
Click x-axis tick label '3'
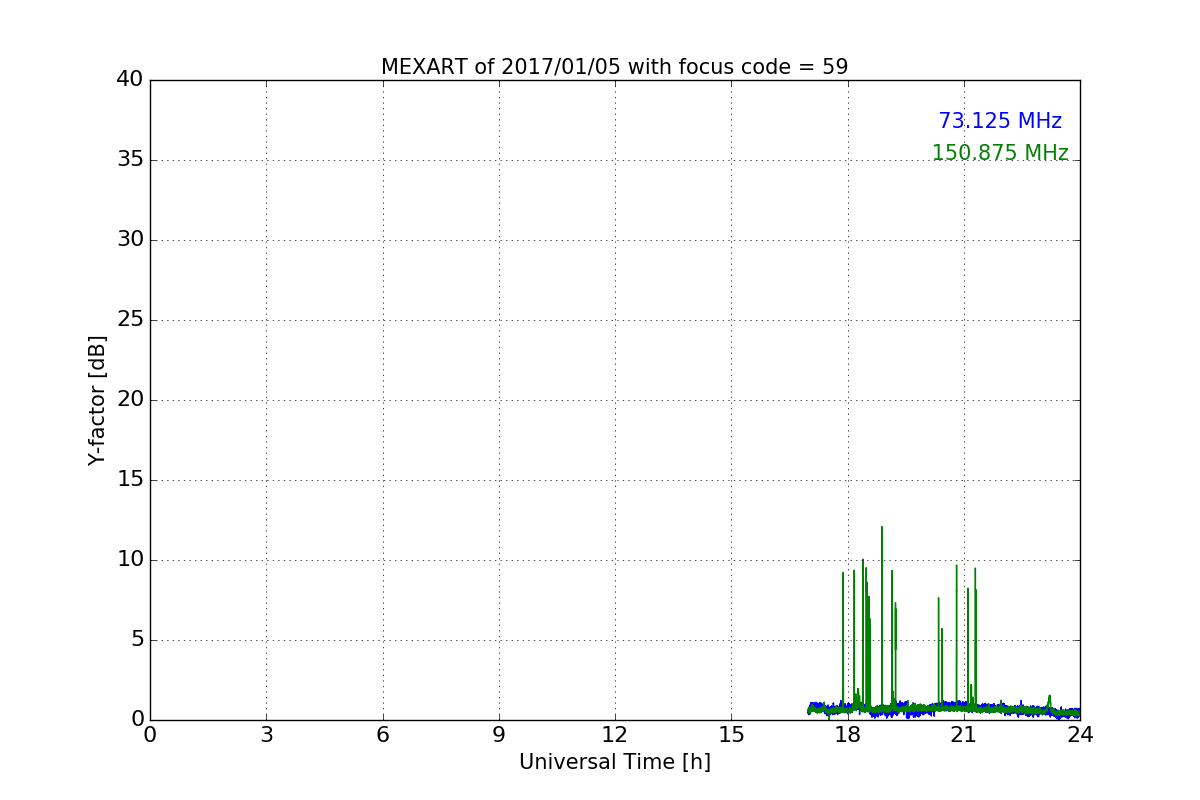[x=266, y=735]
